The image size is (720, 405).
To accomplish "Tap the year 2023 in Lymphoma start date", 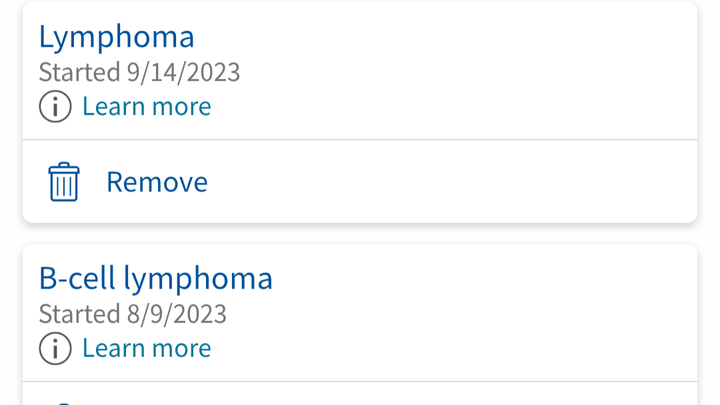I will (x=214, y=72).
